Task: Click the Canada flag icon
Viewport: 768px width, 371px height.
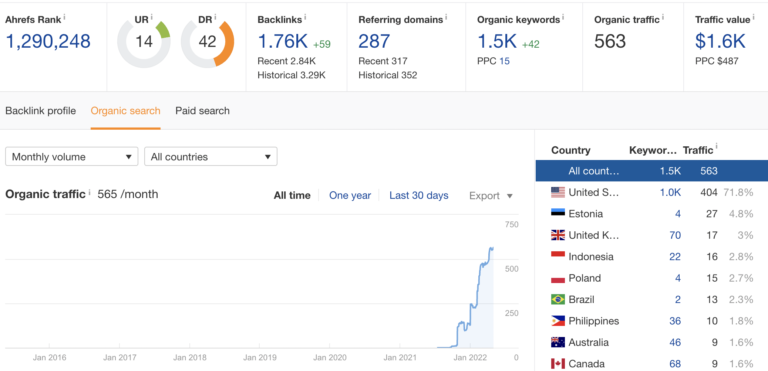Action: click(x=558, y=364)
